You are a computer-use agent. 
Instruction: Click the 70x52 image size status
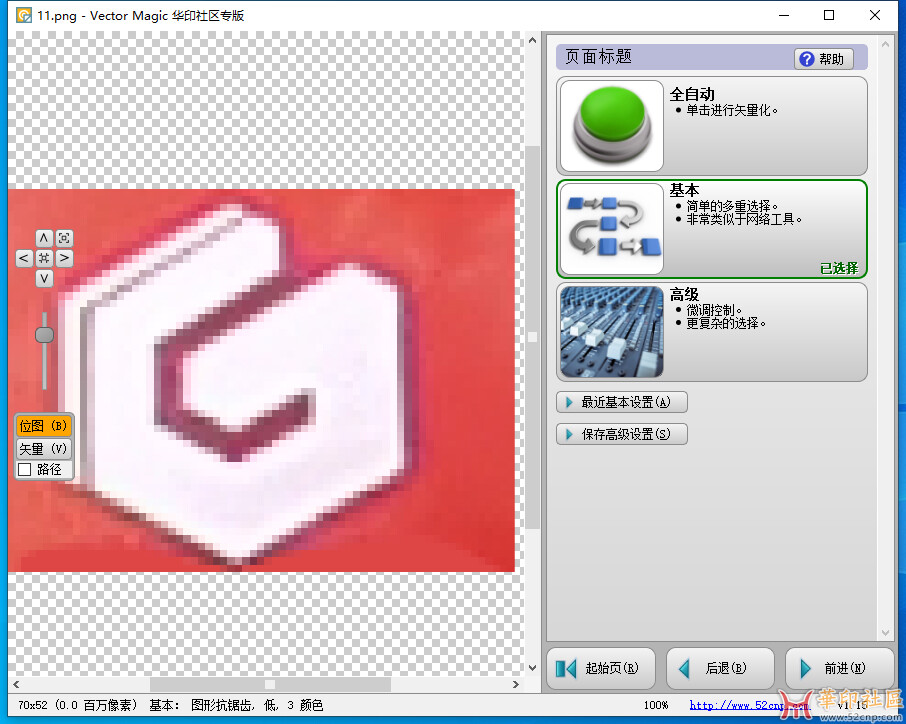[77, 705]
